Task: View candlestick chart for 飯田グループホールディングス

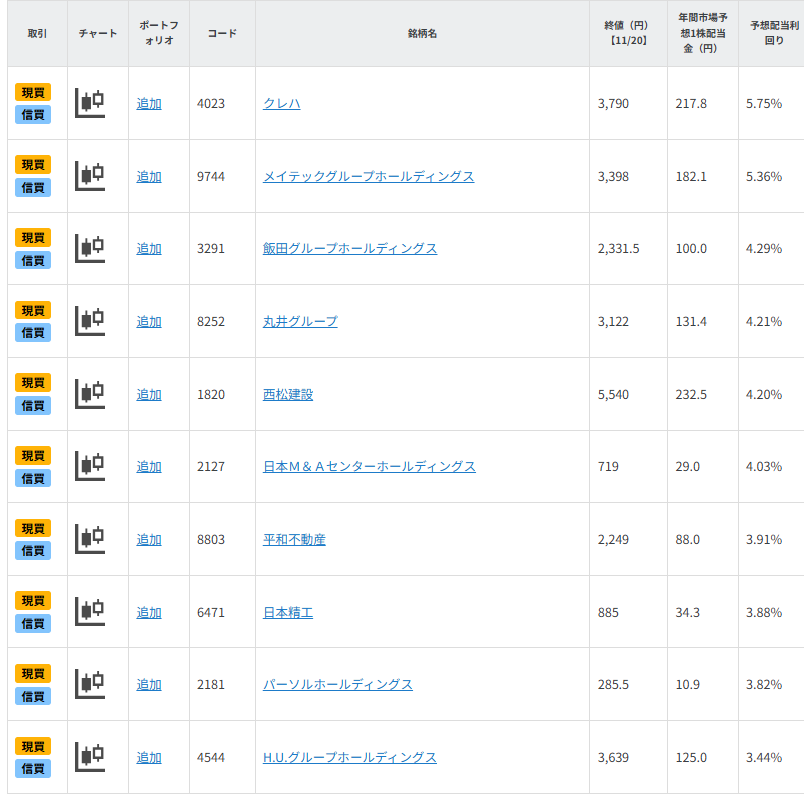Action: point(90,248)
